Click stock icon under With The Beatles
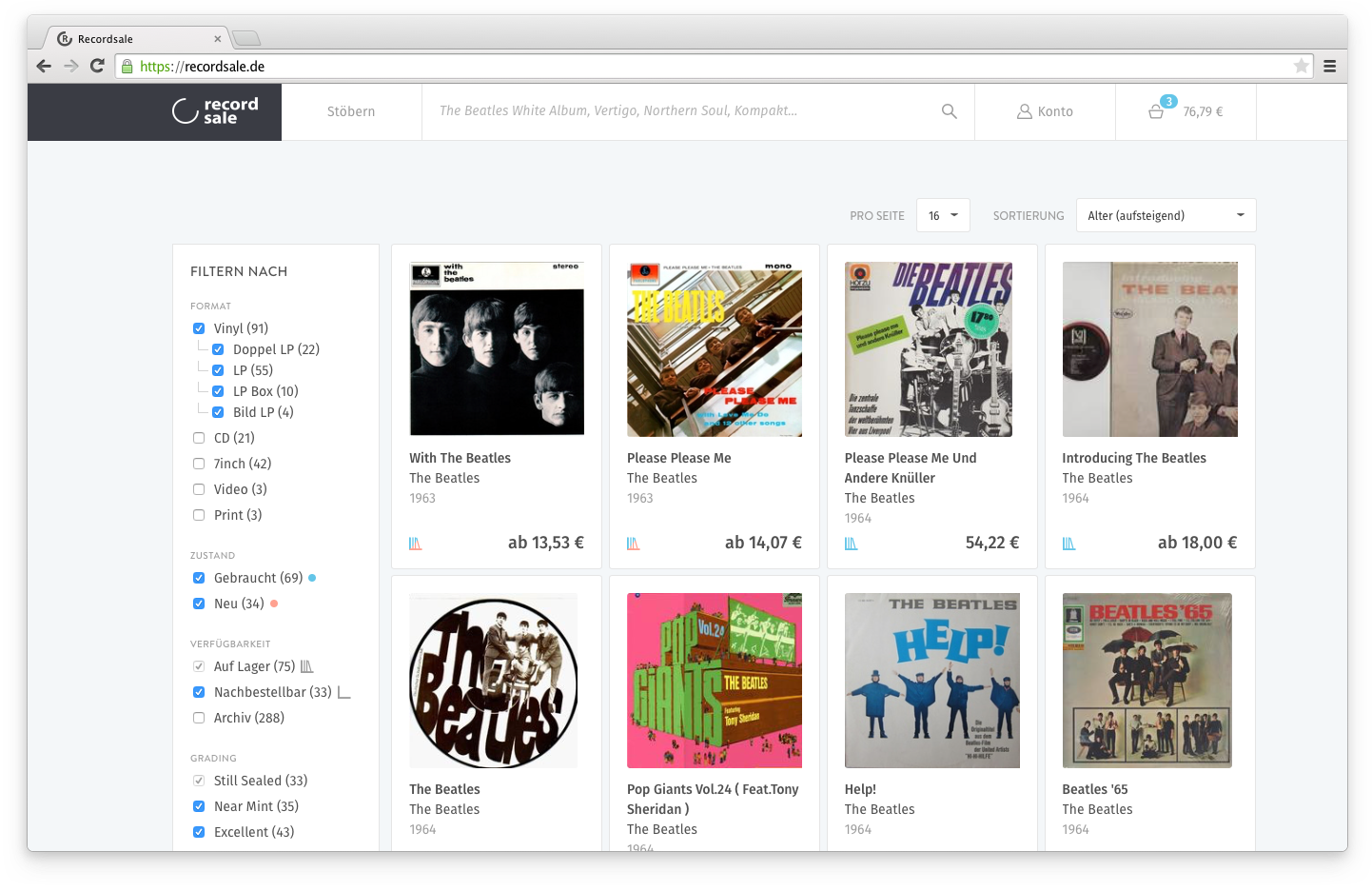Image resolution: width=1372 pixels, height=891 pixels. coord(416,544)
